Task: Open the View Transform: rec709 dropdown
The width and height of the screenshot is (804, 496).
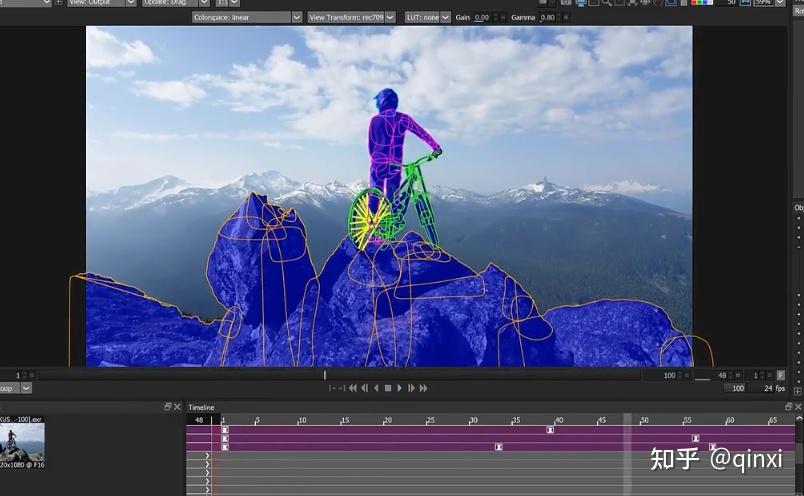Action: (351, 17)
